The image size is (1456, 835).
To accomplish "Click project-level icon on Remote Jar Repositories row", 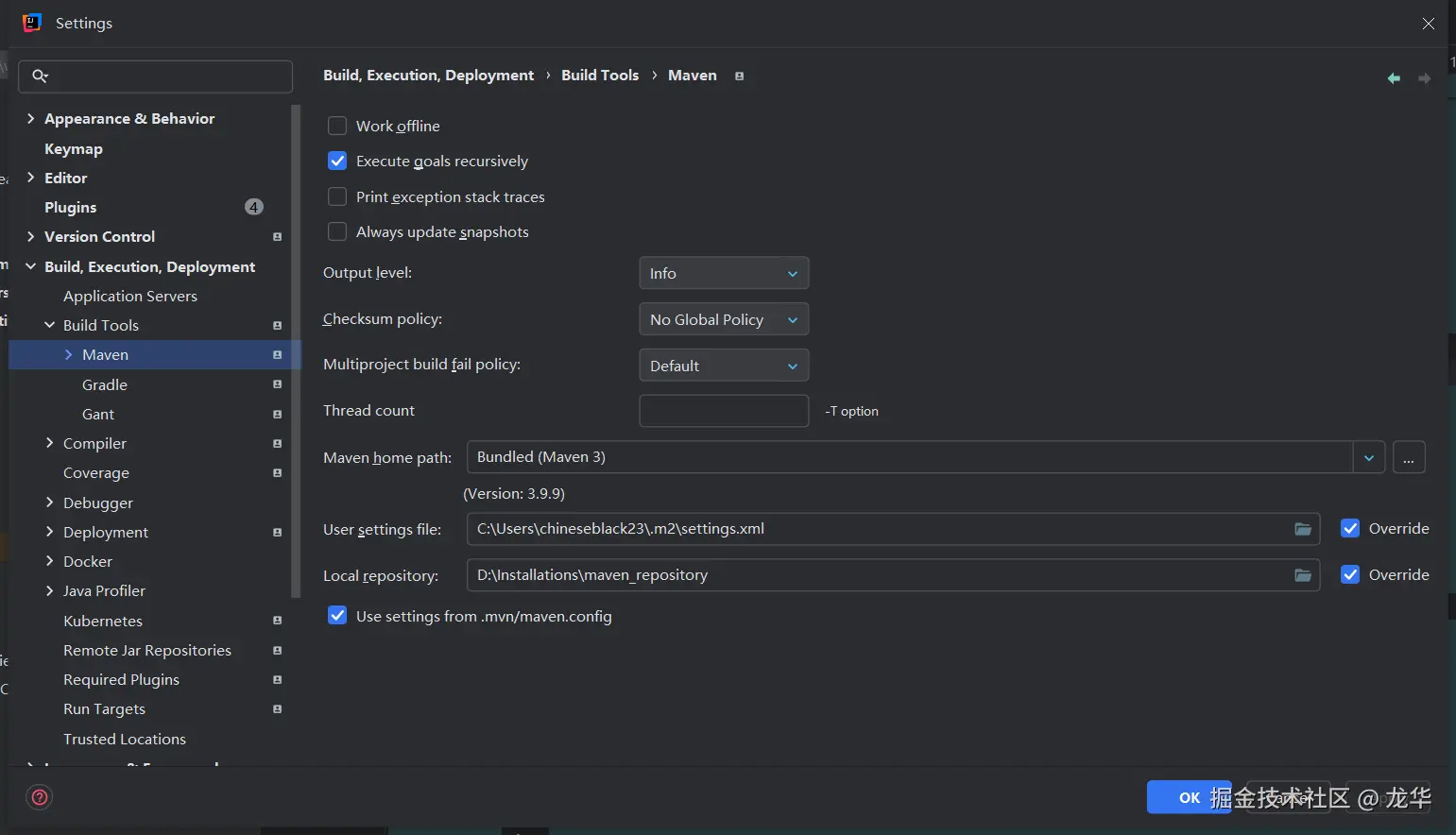I will [x=277, y=651].
